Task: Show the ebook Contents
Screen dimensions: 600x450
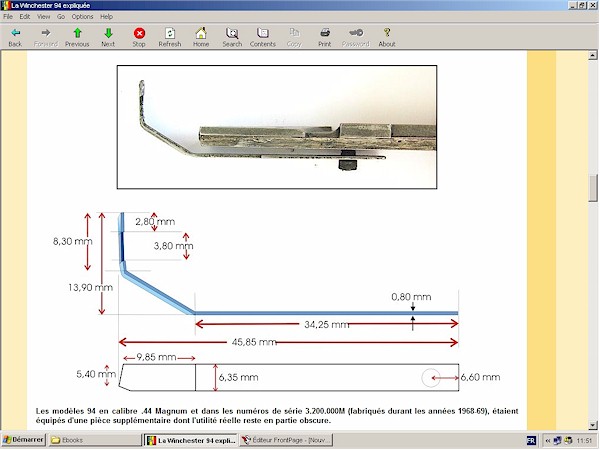Action: click(x=263, y=33)
